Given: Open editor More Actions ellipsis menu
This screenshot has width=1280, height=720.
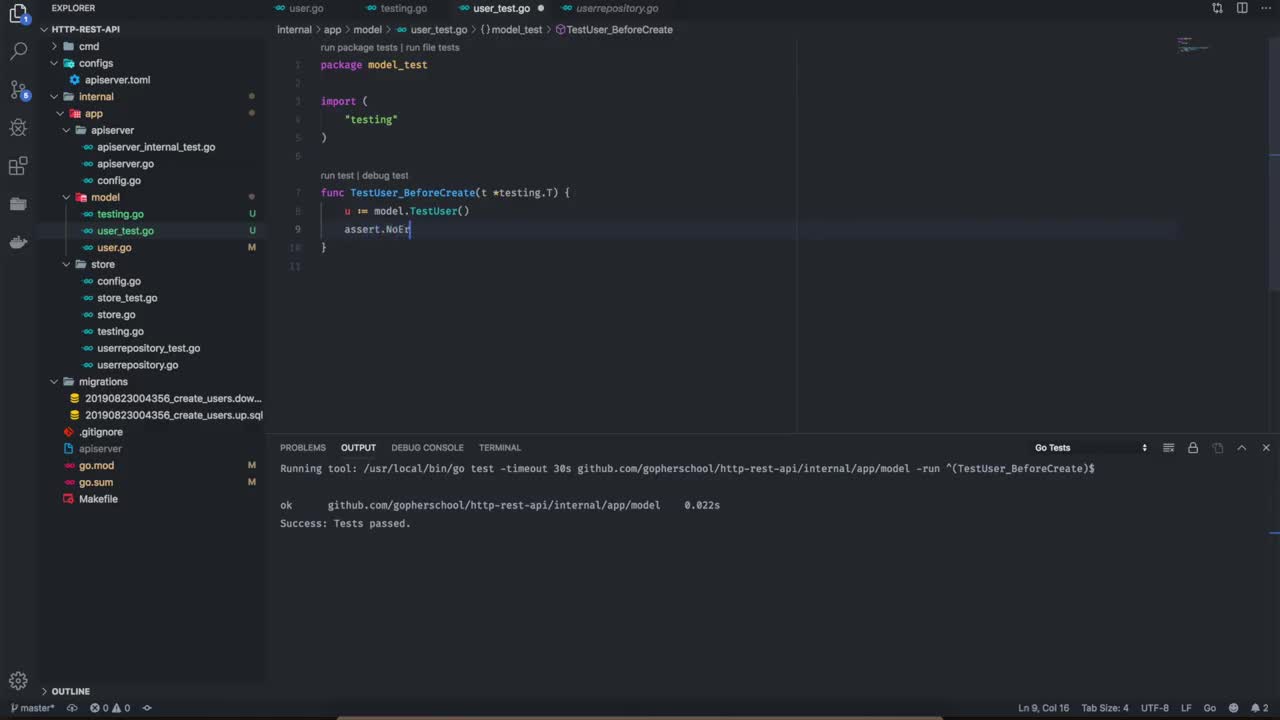Looking at the screenshot, I should click(1266, 8).
